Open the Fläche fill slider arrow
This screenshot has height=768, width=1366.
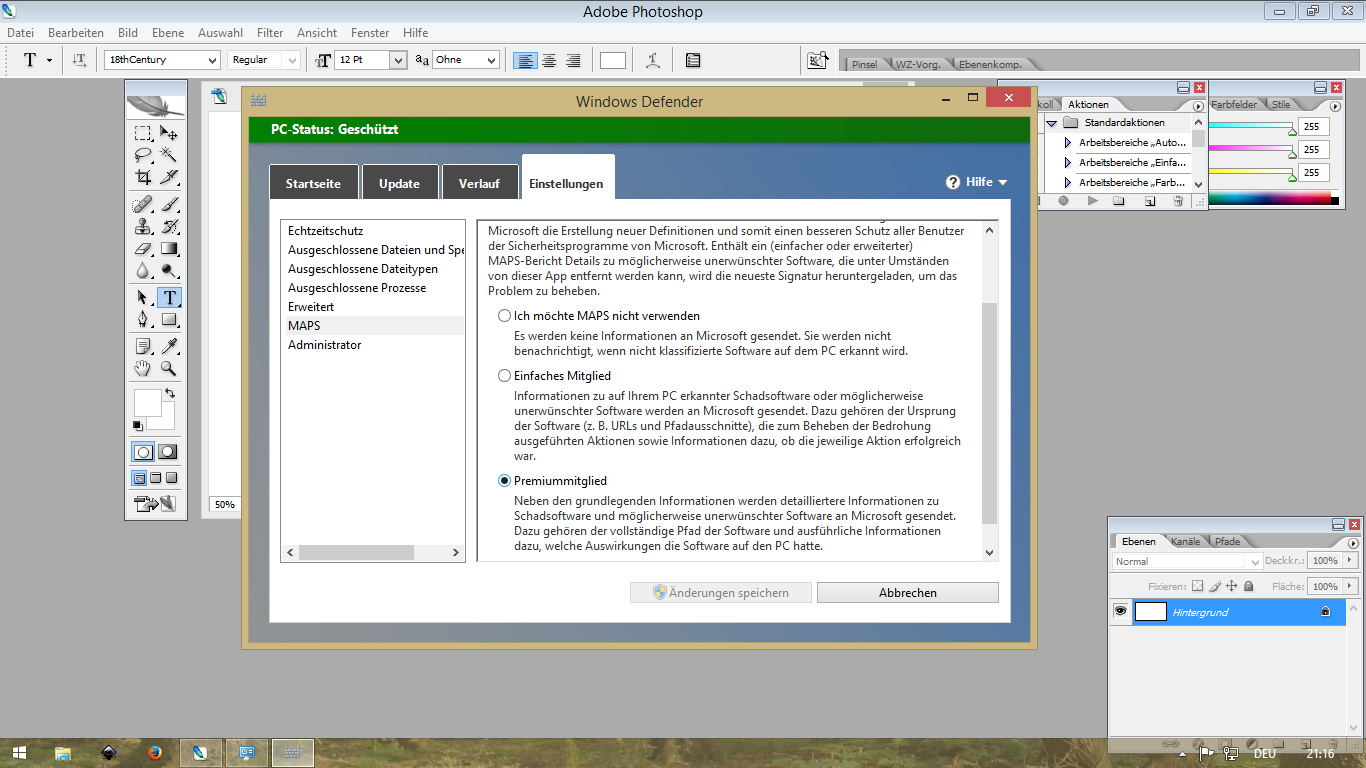1351,586
